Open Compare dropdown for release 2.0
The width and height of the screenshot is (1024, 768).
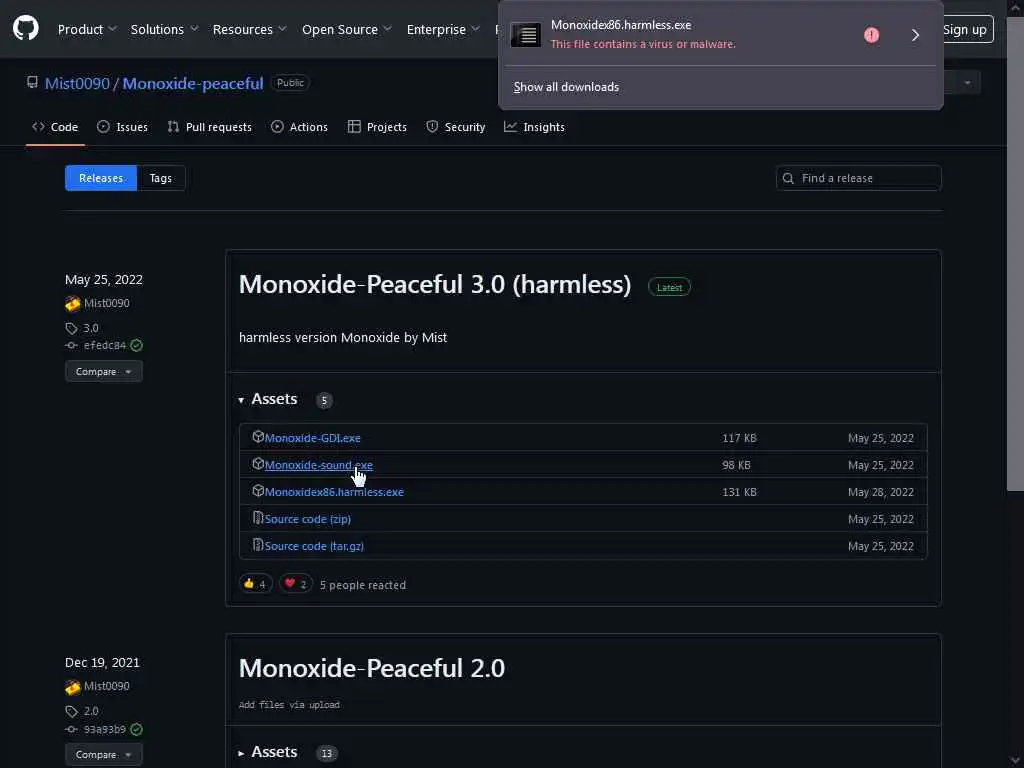(x=104, y=754)
